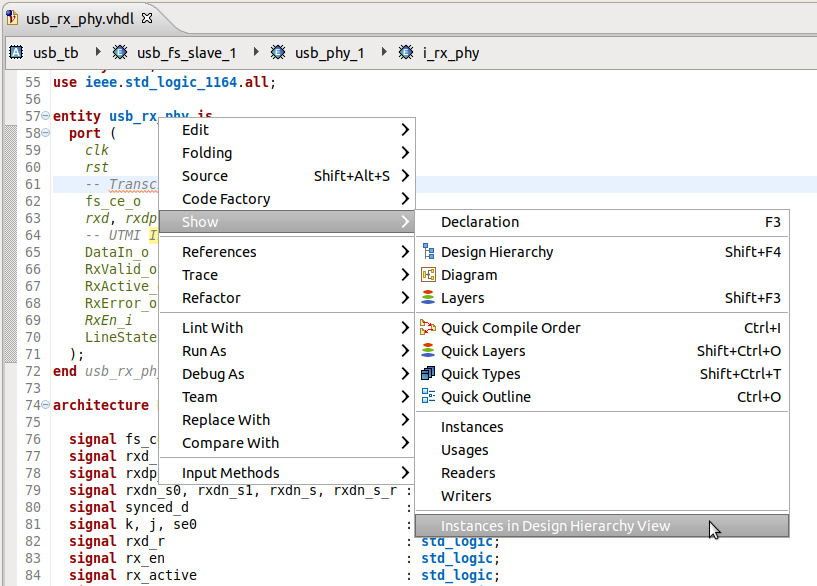Click the Quick Types icon in the submenu
Image resolution: width=817 pixels, height=586 pixels.
click(x=431, y=373)
